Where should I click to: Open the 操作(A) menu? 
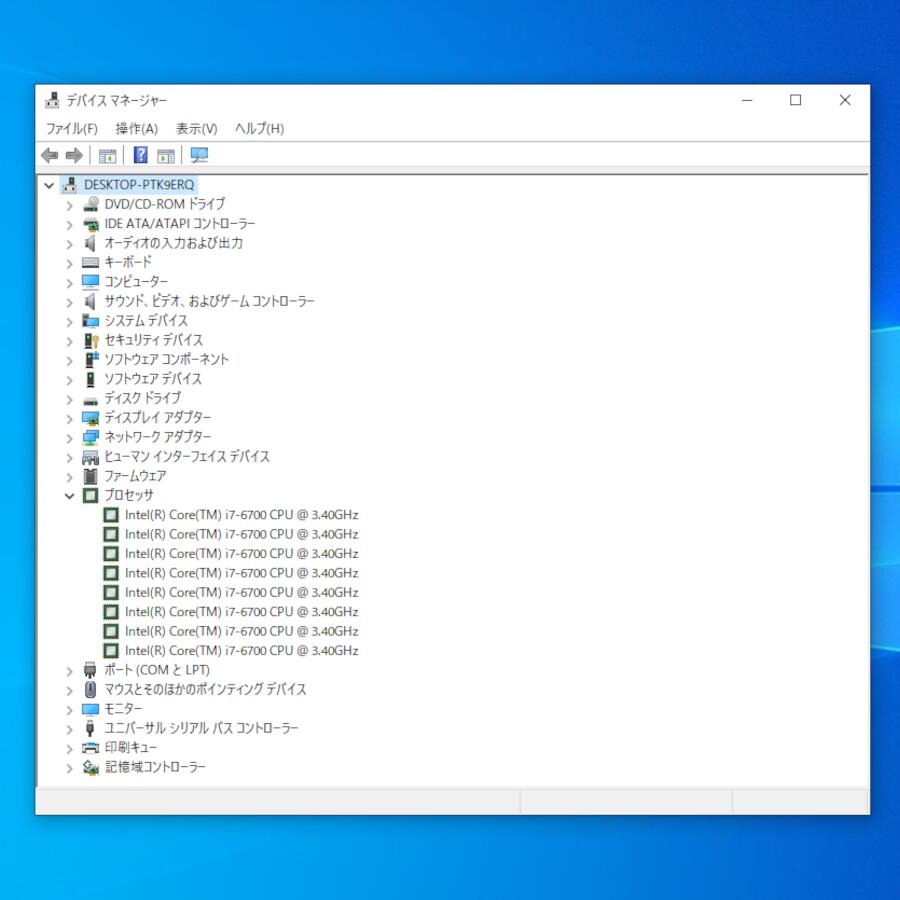tap(137, 129)
